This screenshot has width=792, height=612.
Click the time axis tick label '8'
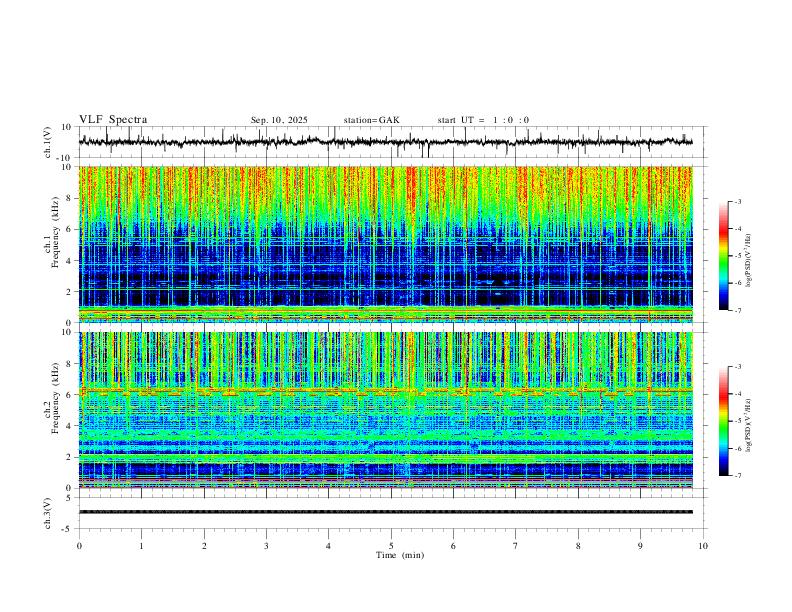(x=578, y=546)
